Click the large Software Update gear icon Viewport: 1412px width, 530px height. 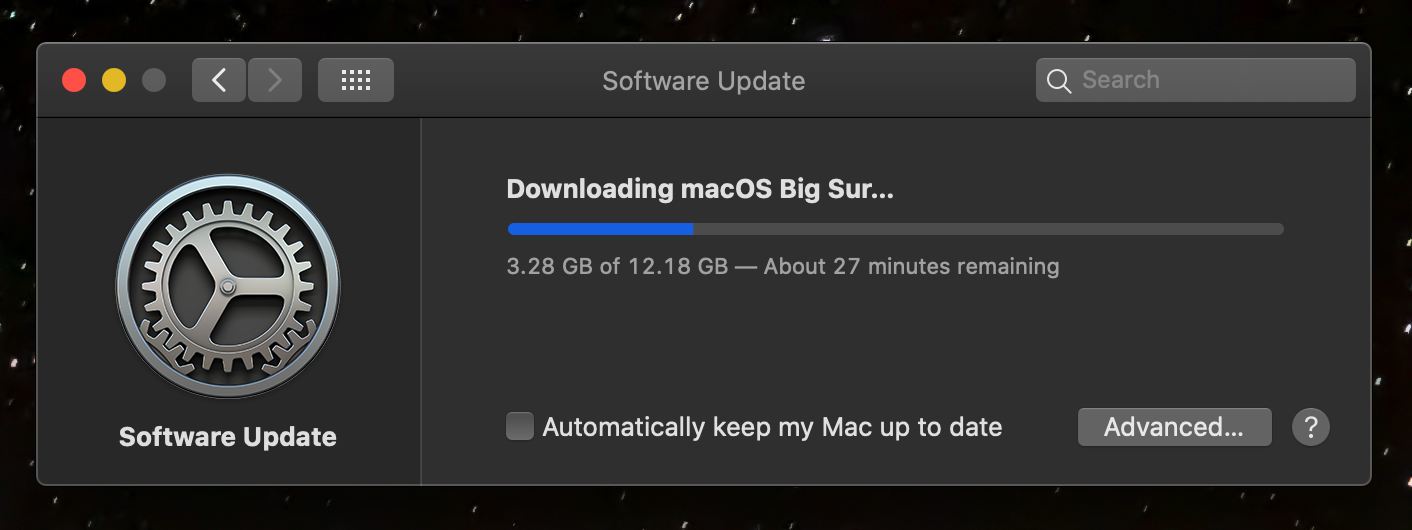[228, 286]
